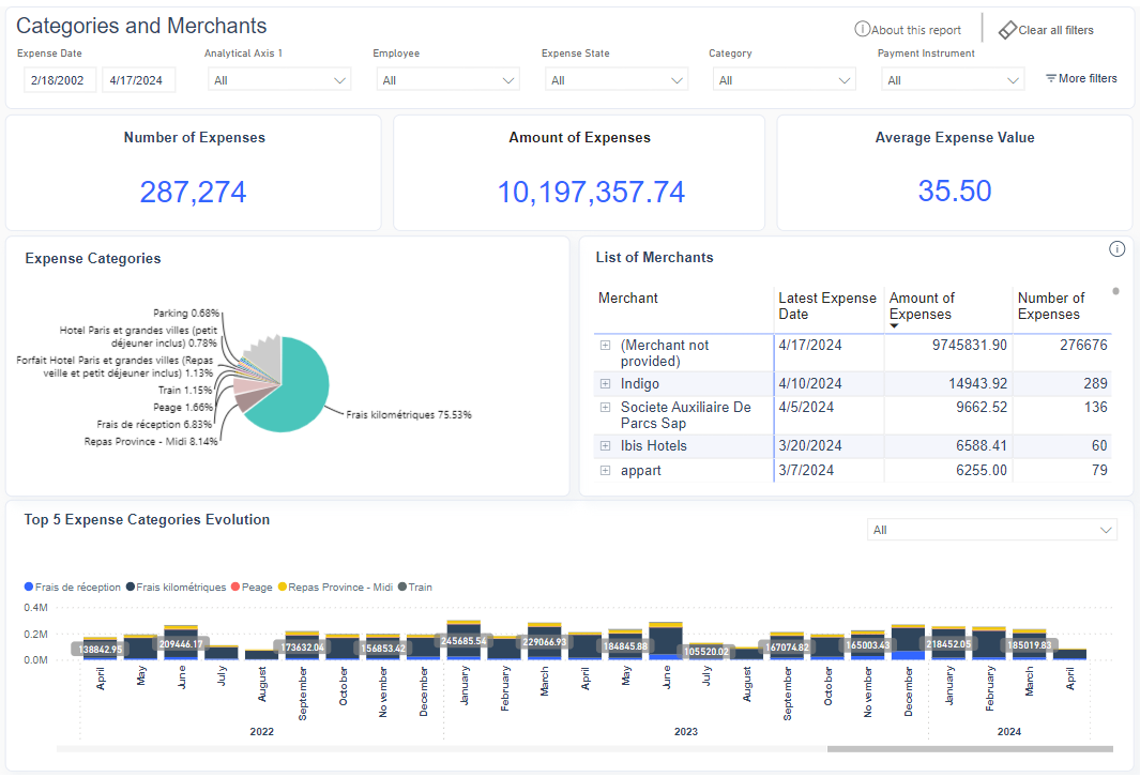Expand the (Merchant not provided) row
This screenshot has width=1140, height=777.
click(605, 345)
